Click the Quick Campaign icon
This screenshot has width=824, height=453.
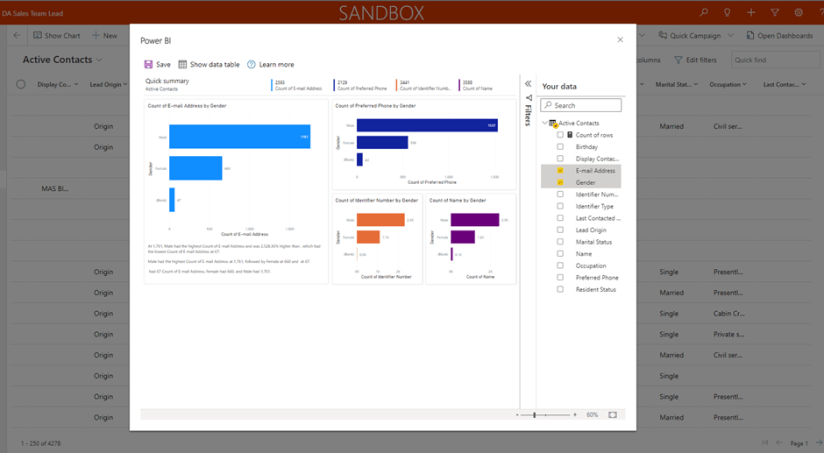[x=663, y=35]
